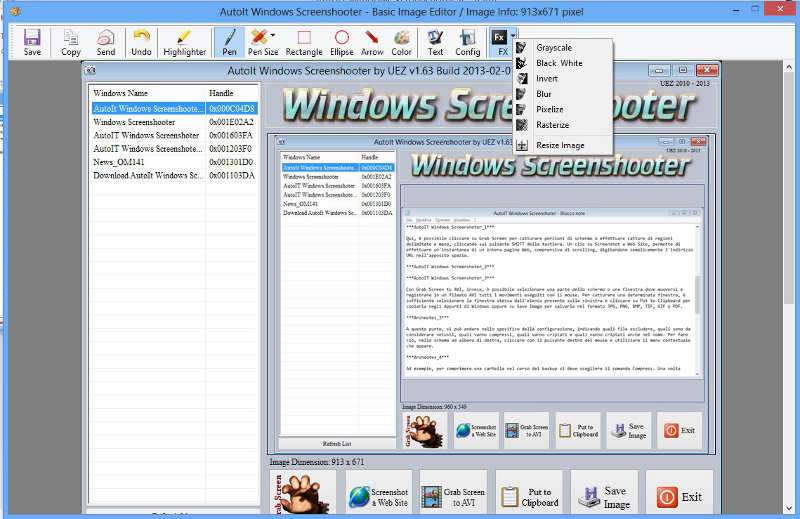Click the Windows Name column header
The image size is (800, 519).
point(148,93)
